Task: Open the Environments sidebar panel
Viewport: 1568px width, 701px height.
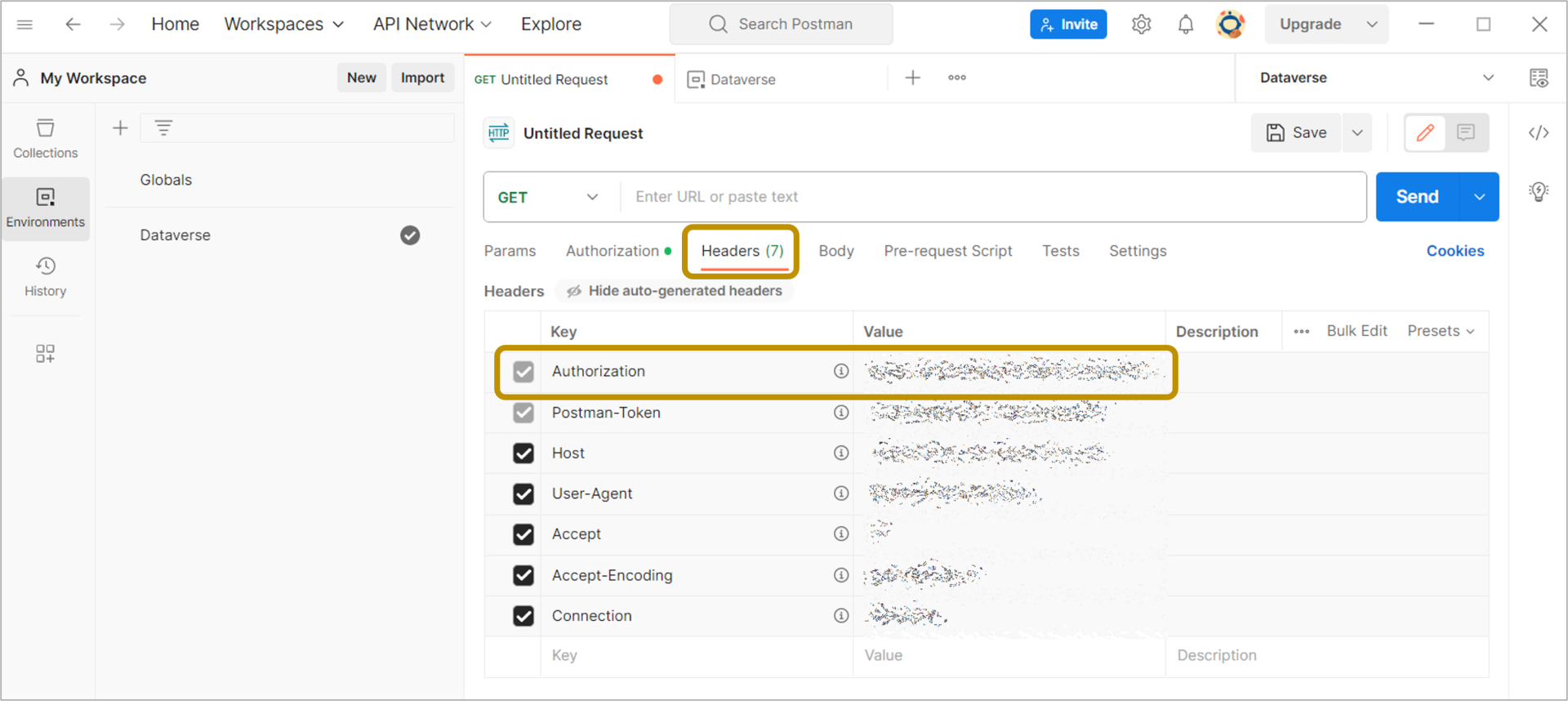Action: 46,208
